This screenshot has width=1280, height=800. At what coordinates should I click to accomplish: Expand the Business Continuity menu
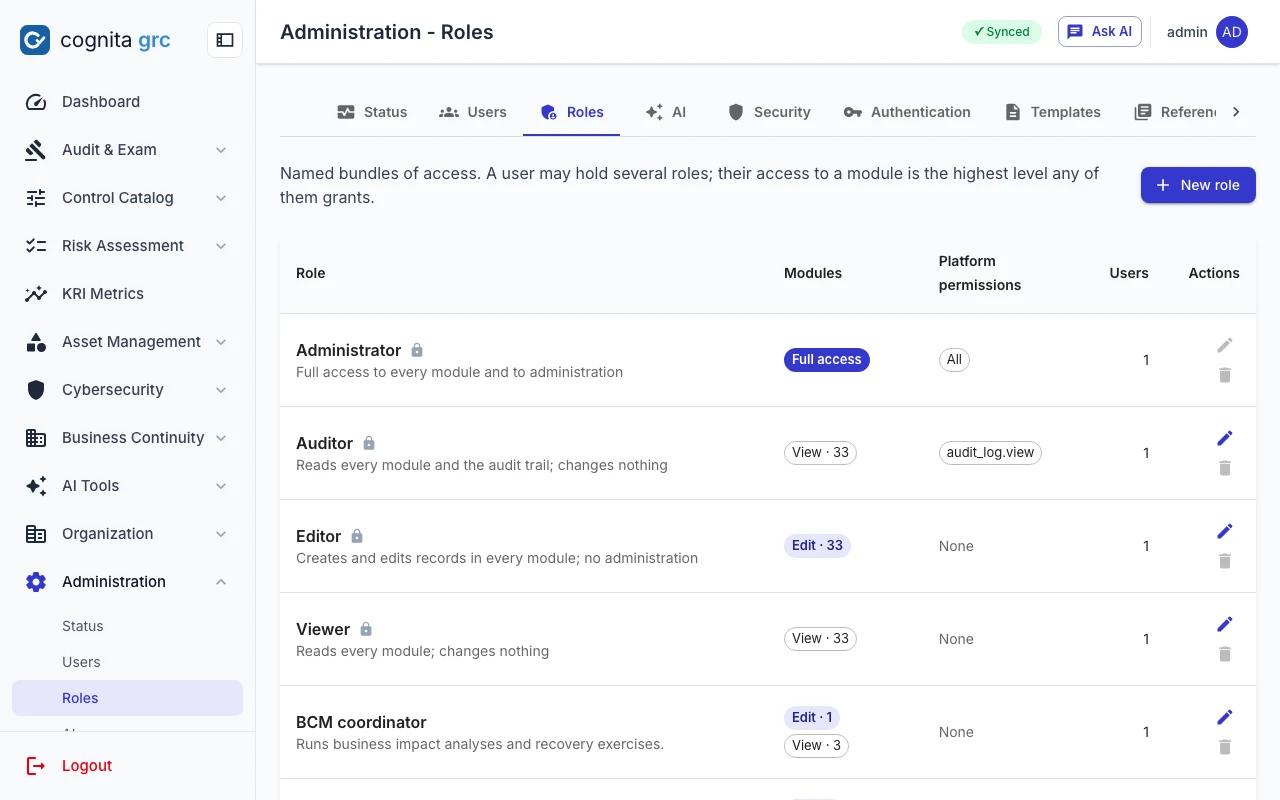128,438
